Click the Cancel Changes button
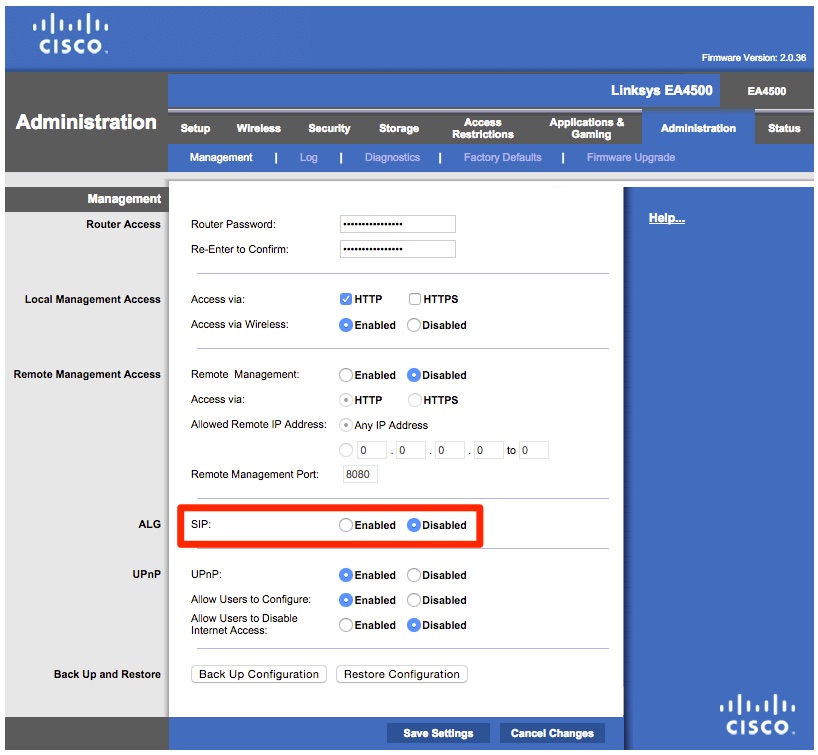818x755 pixels. point(552,733)
